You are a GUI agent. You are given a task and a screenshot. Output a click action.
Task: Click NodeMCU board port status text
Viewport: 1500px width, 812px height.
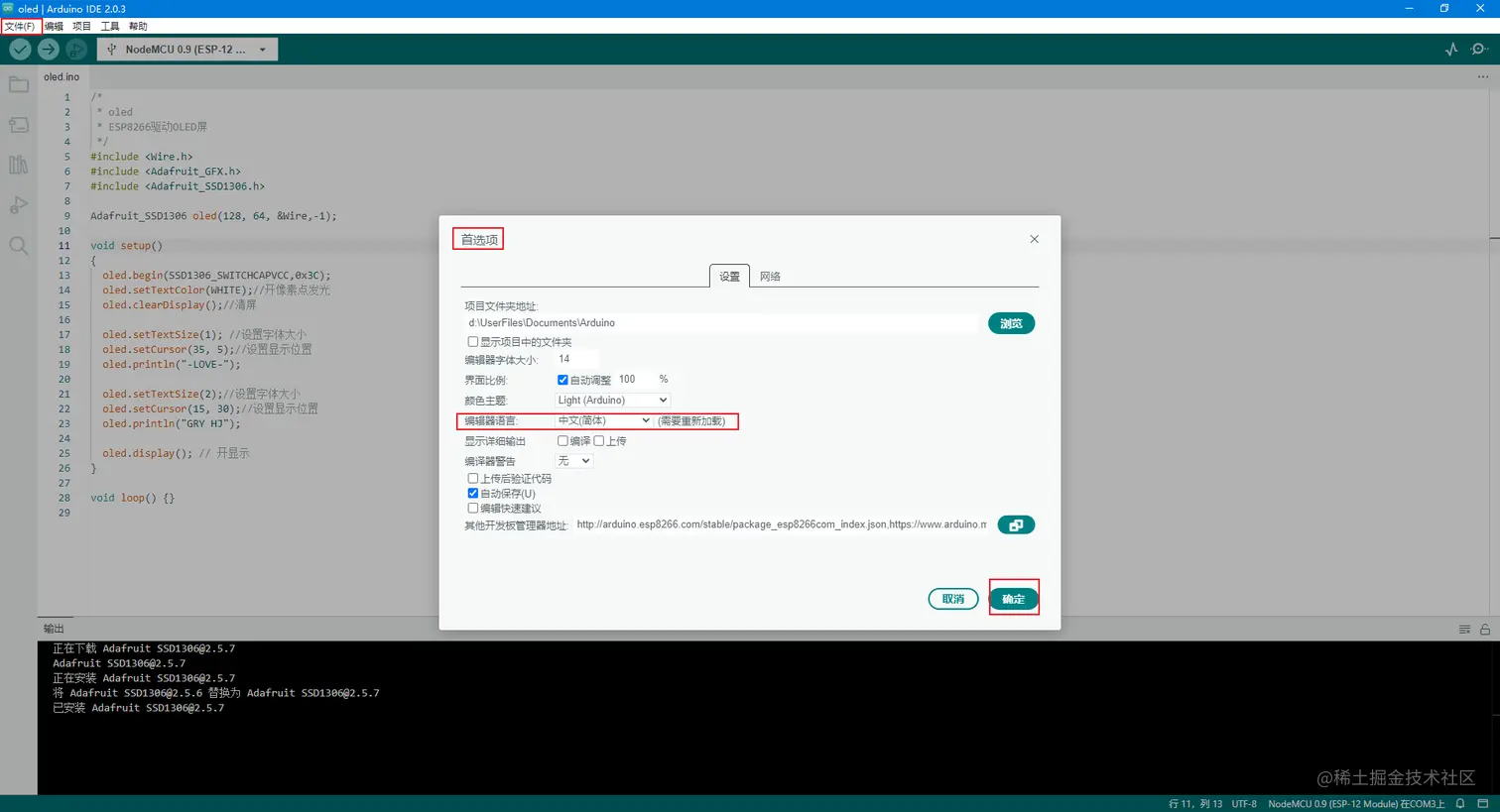click(x=1356, y=804)
